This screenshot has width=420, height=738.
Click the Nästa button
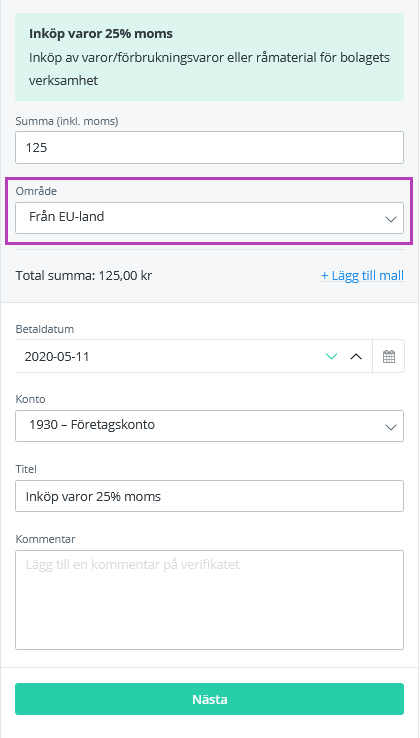pyautogui.click(x=210, y=699)
